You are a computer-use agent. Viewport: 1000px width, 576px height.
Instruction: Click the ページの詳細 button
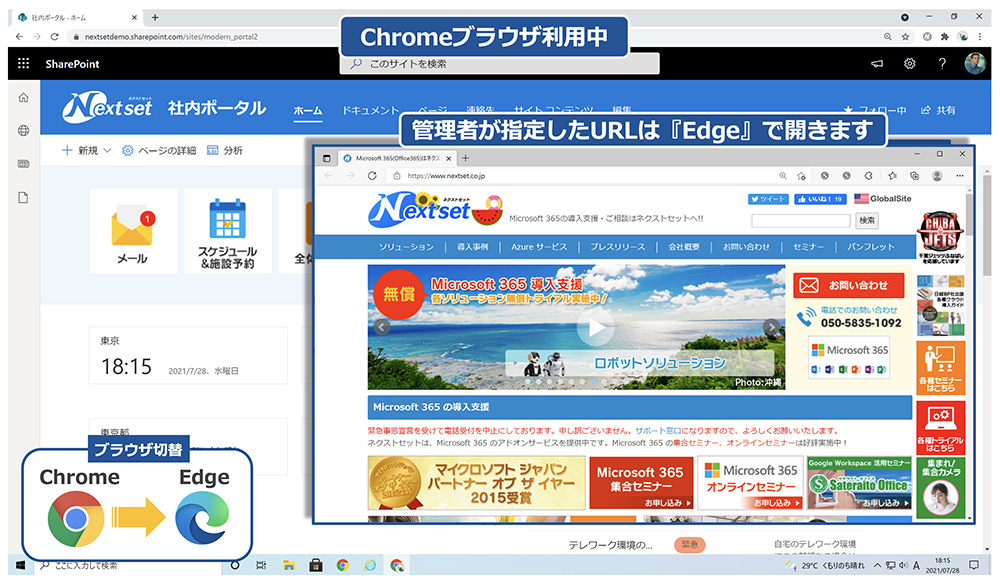(x=159, y=151)
